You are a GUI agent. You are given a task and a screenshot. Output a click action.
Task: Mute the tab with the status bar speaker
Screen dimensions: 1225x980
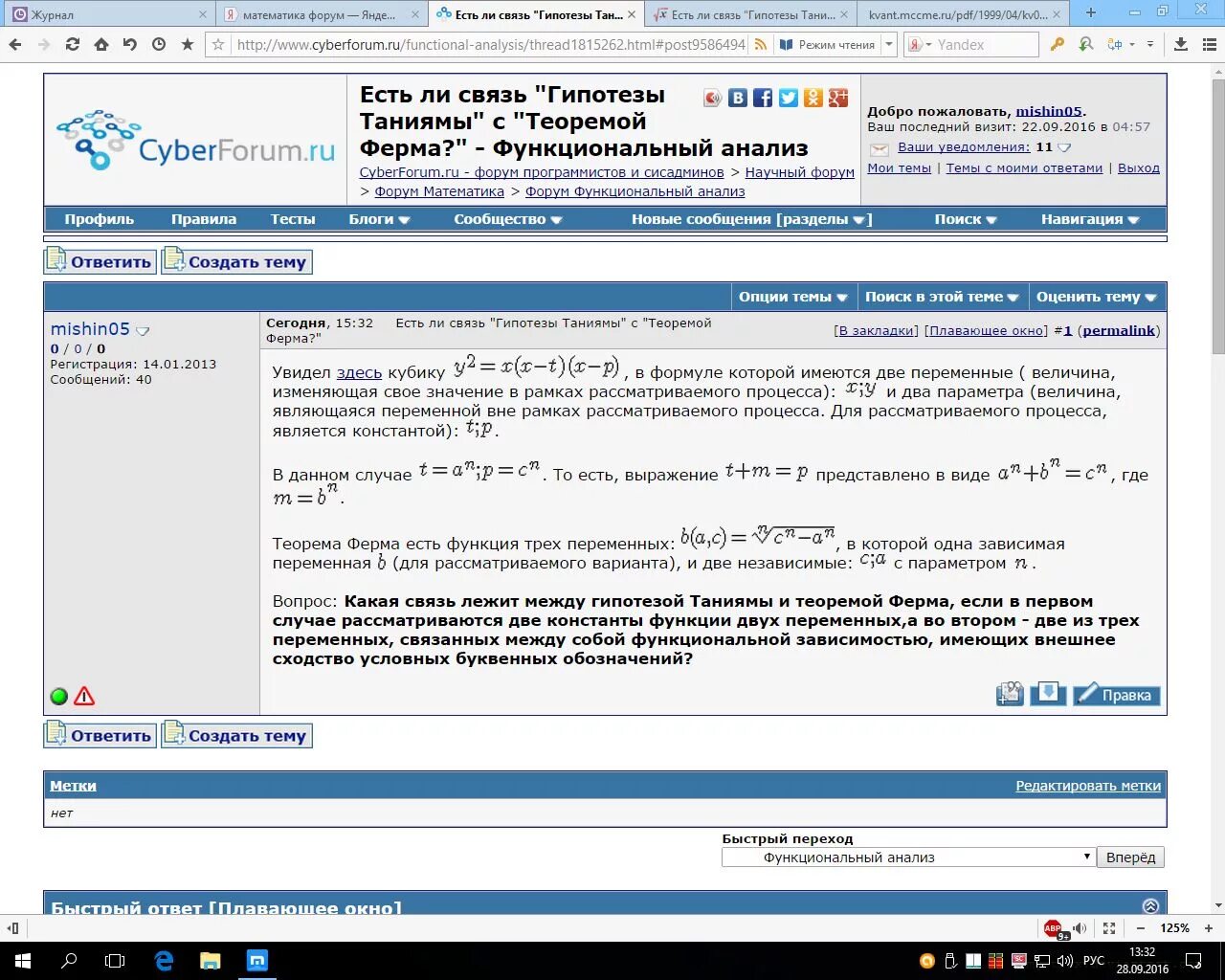pos(1080,928)
